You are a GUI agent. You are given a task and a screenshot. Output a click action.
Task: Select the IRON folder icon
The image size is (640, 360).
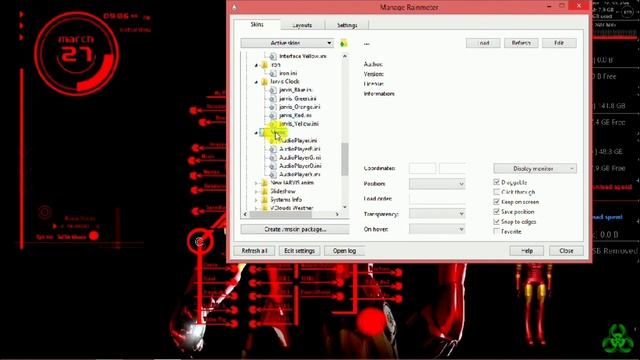(x=265, y=65)
